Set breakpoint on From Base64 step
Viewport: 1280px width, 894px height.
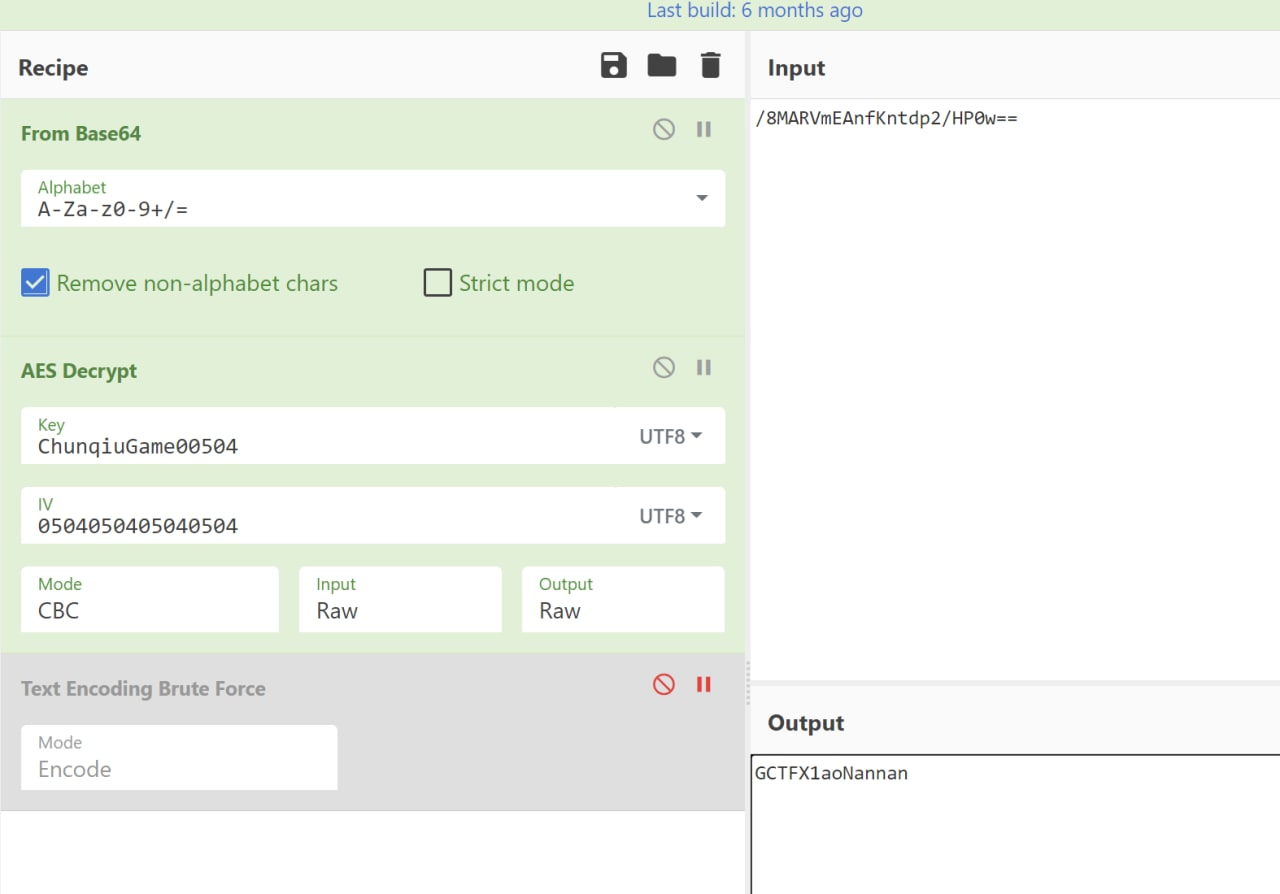704,129
